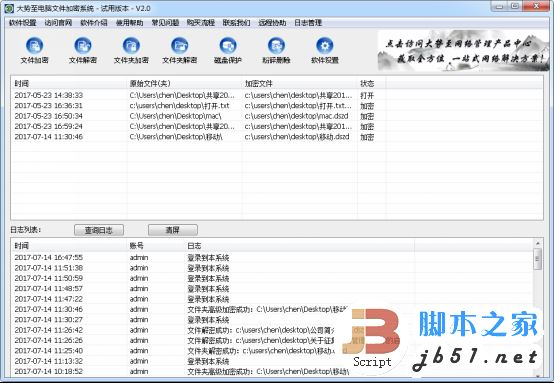
Task: Open the 软件介绍 menu
Action: pos(94,23)
